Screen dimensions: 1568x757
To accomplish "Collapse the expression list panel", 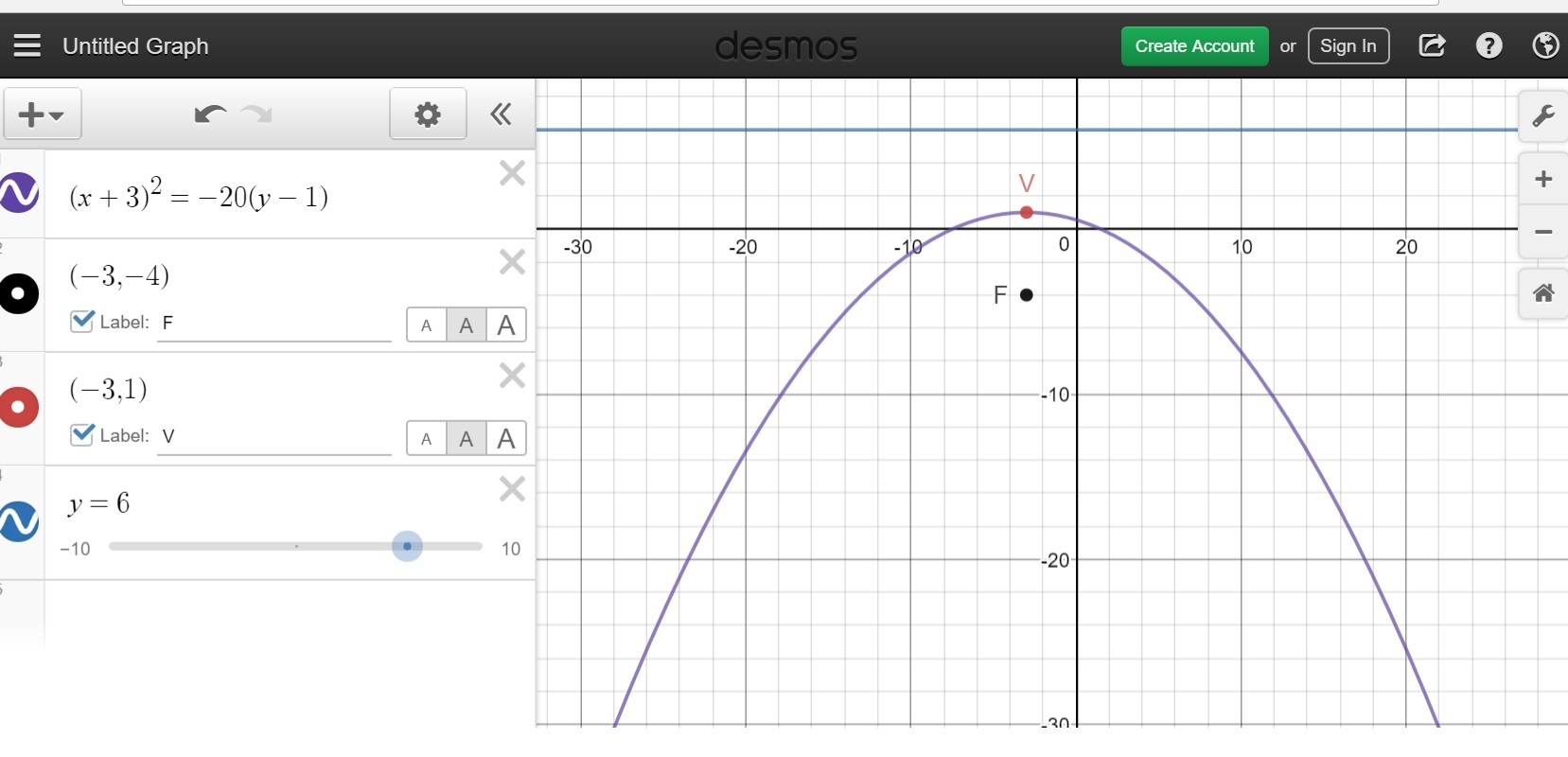I will point(501,114).
